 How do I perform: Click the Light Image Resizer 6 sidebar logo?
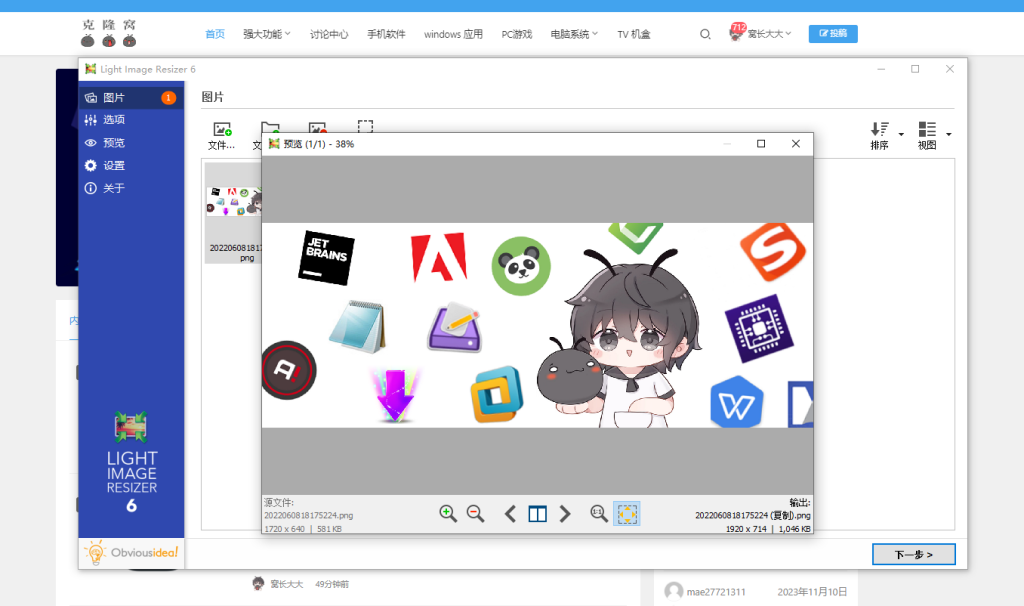[132, 462]
